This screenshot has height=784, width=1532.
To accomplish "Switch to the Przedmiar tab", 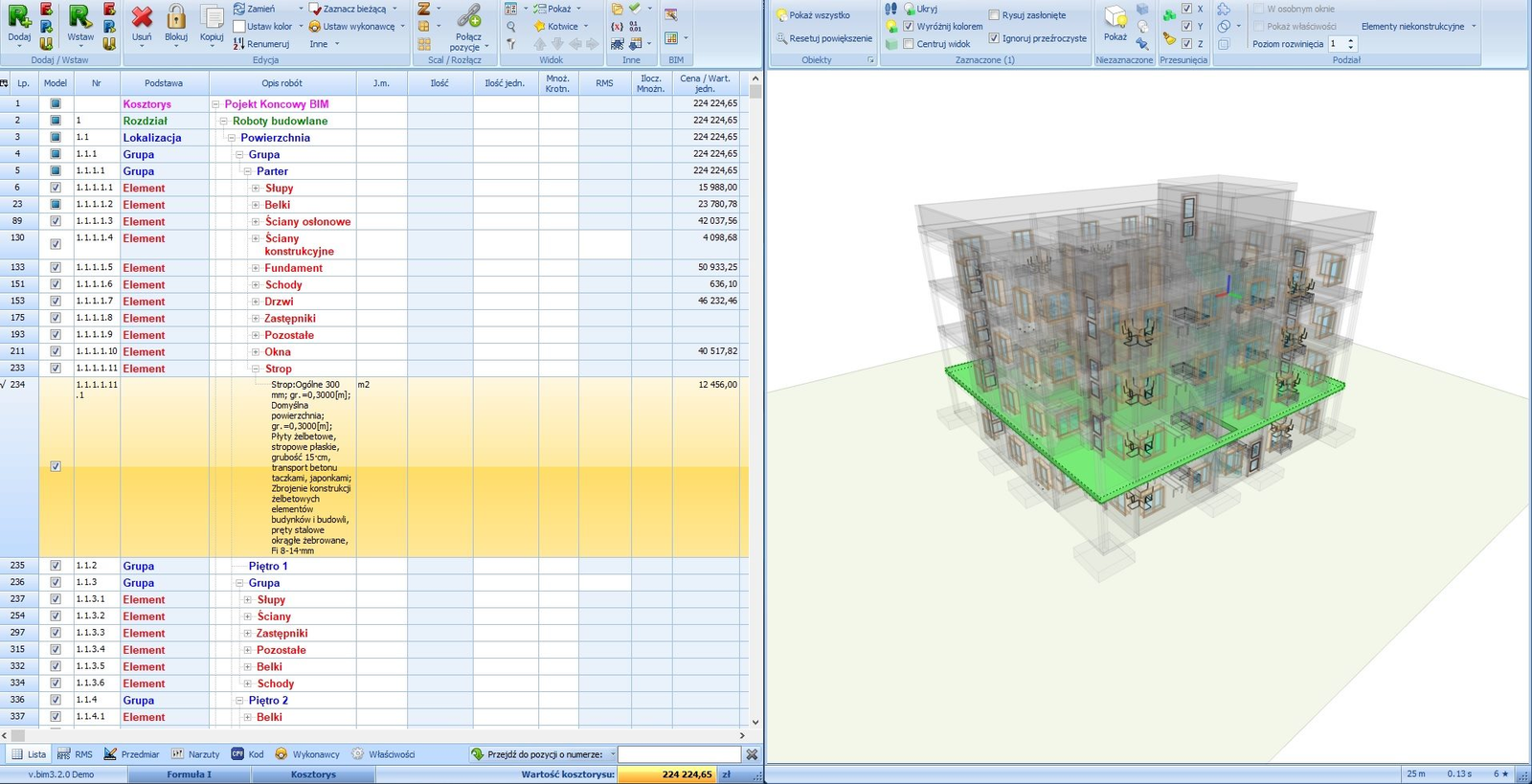I will coord(132,754).
